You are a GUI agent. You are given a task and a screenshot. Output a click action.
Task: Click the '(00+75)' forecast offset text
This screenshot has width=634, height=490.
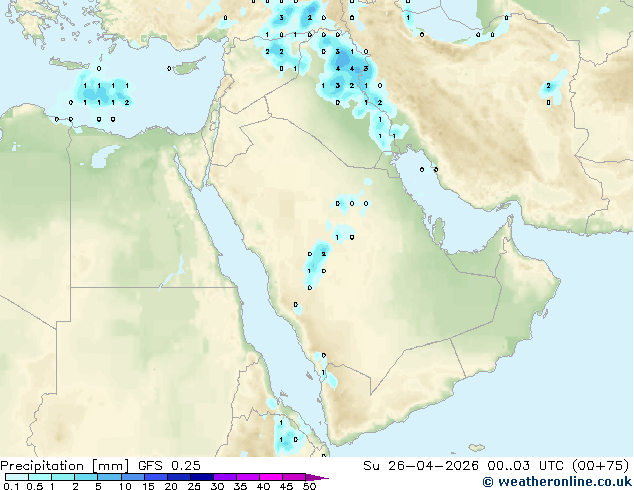click(600, 466)
